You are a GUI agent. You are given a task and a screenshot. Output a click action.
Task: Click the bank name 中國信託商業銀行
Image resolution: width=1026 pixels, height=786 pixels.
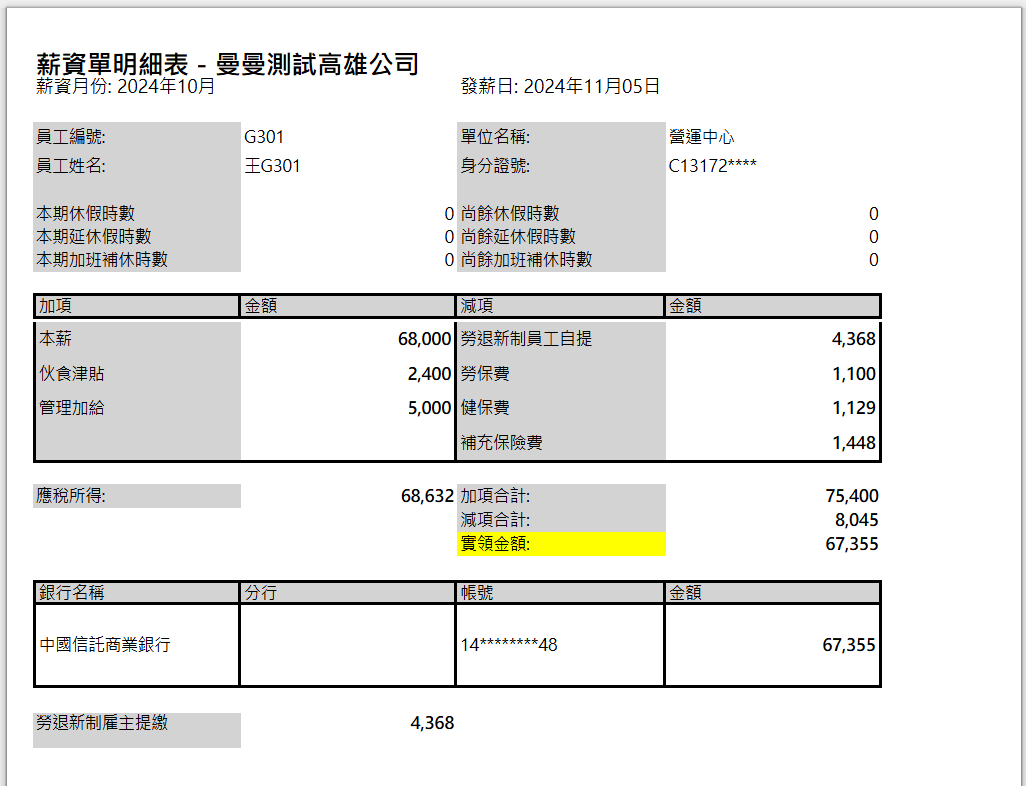point(105,645)
